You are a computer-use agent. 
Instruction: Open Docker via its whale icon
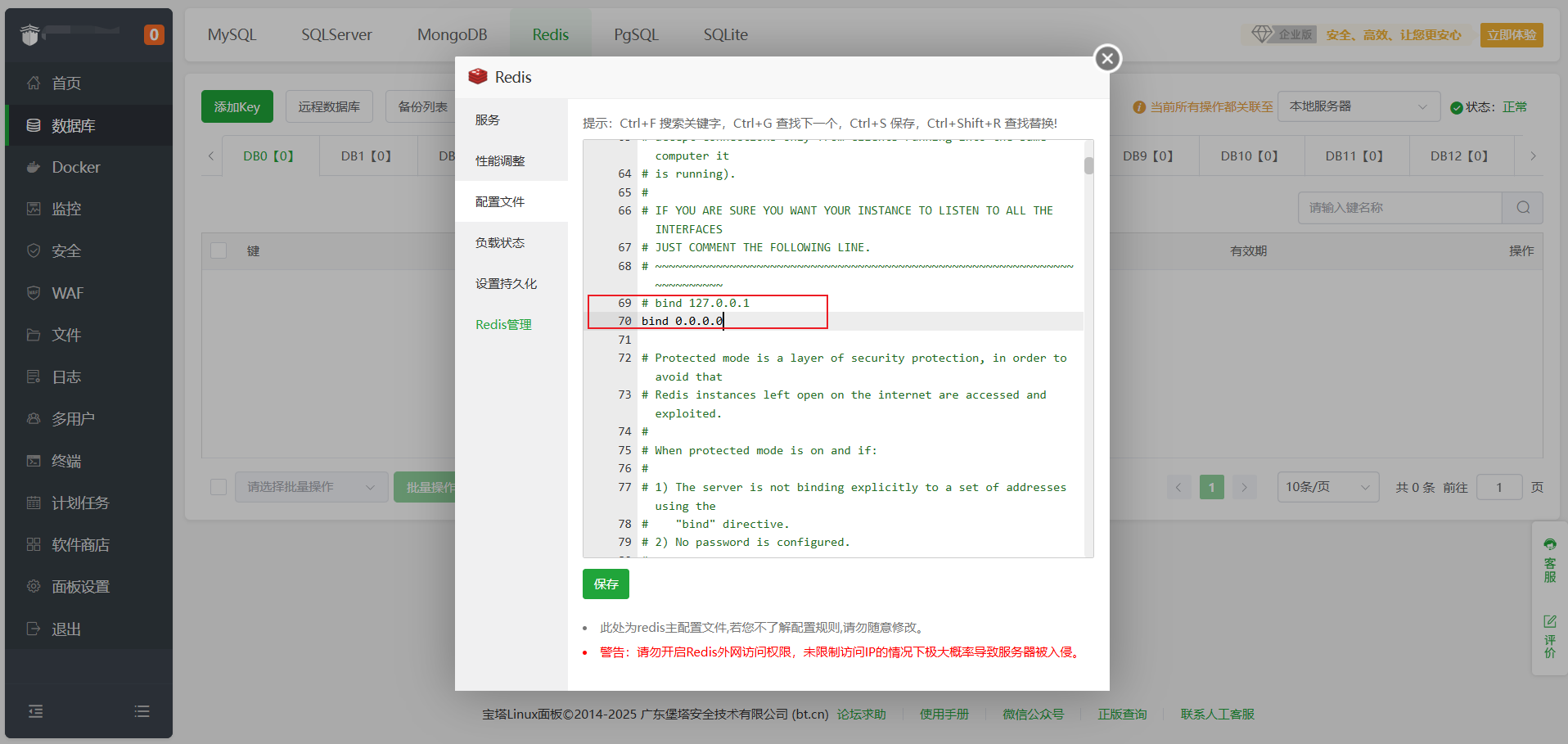(34, 167)
